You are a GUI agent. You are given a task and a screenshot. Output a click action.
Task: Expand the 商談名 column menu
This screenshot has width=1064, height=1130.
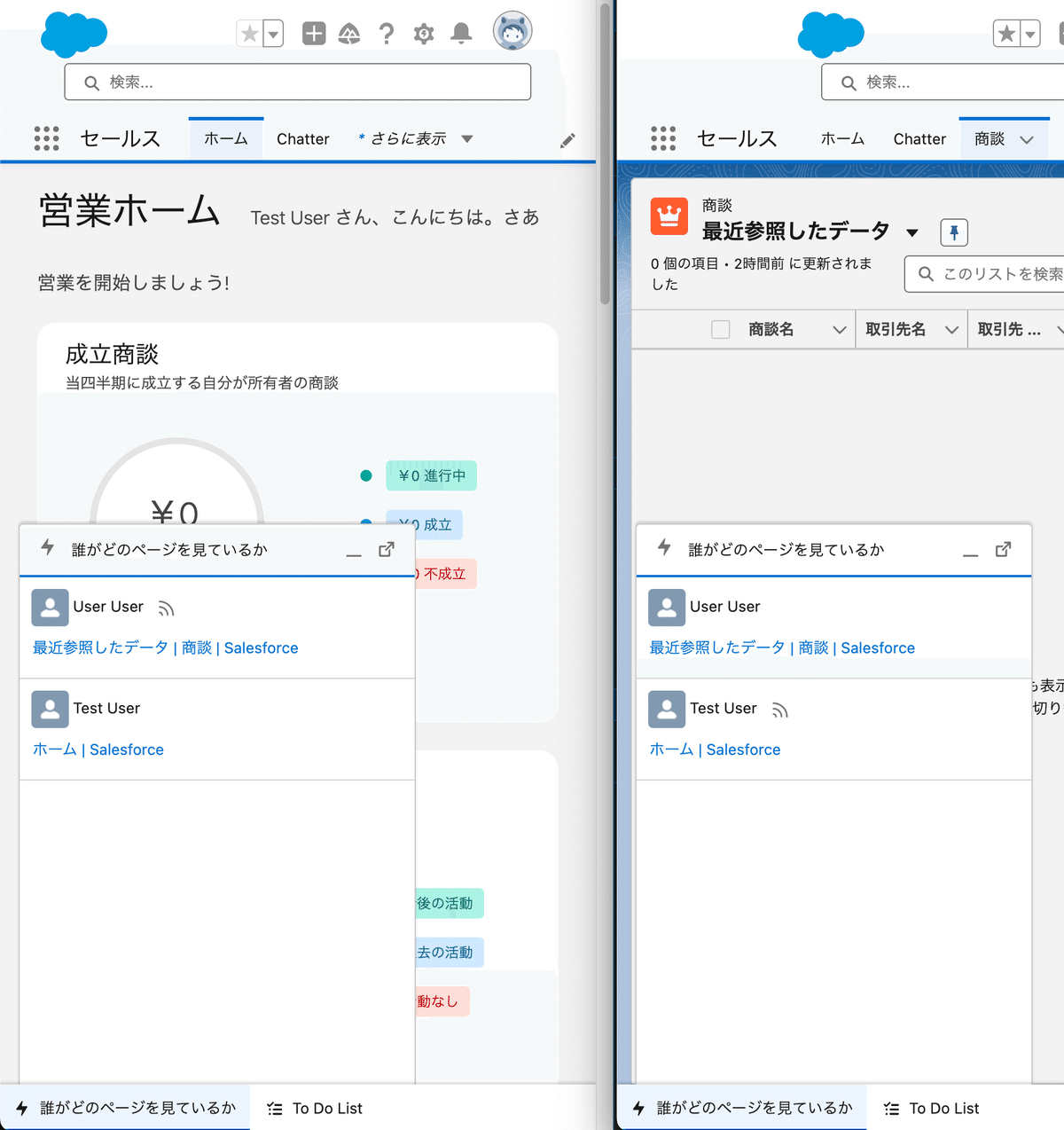[x=839, y=330]
